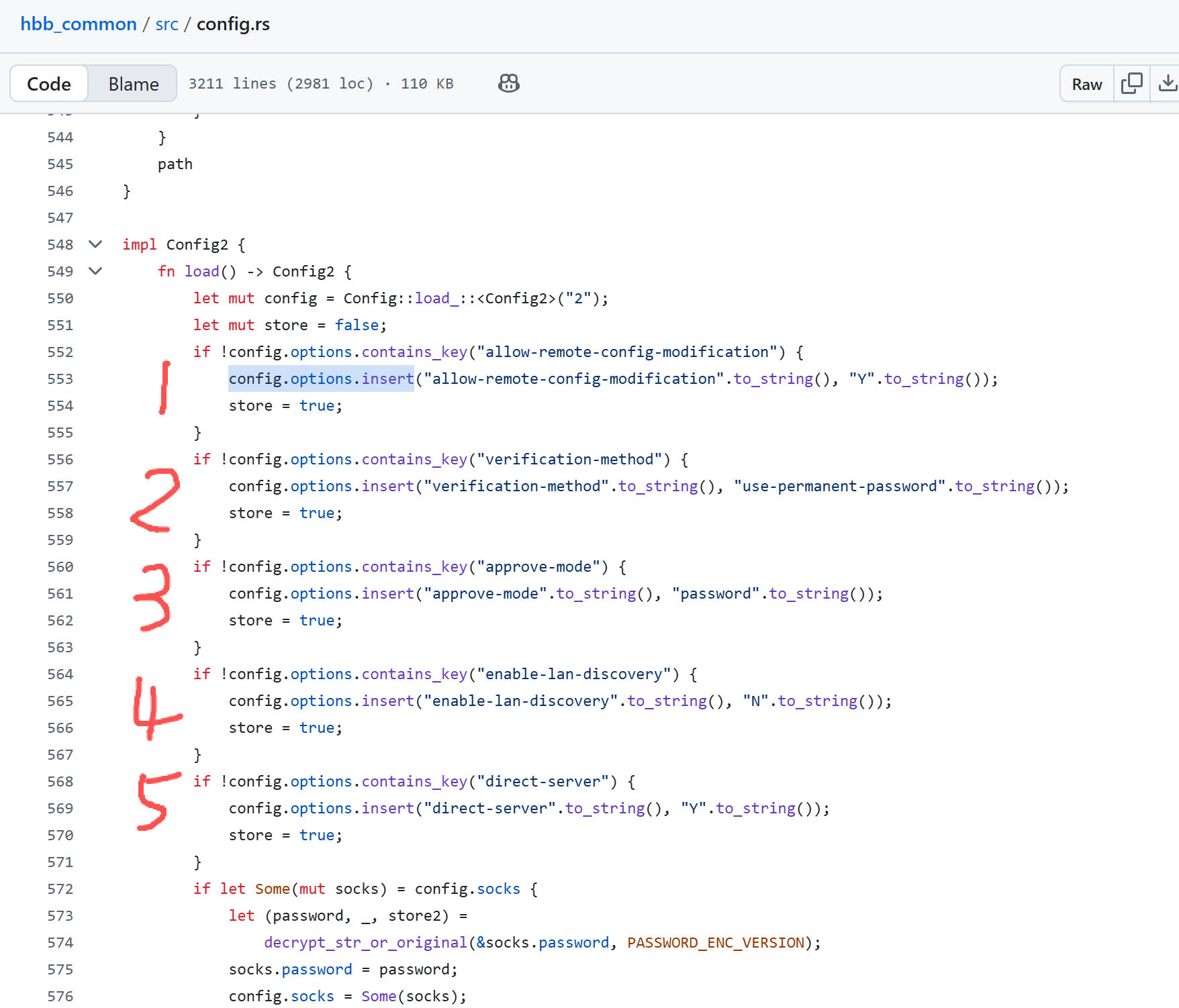Download raw file icon
Image resolution: width=1179 pixels, height=1008 pixels.
click(x=1167, y=83)
